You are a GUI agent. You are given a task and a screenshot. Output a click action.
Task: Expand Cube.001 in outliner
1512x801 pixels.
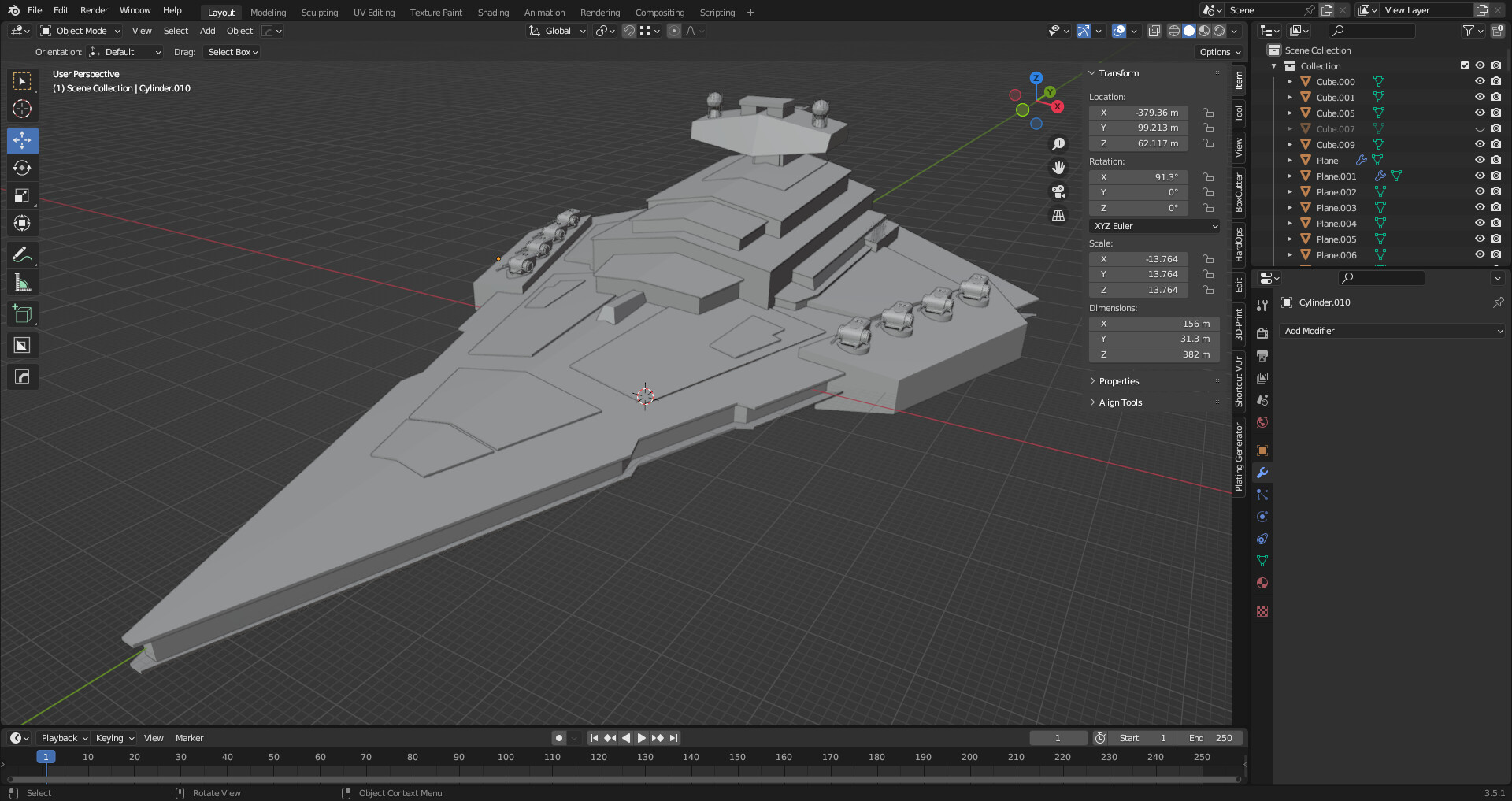pos(1290,97)
